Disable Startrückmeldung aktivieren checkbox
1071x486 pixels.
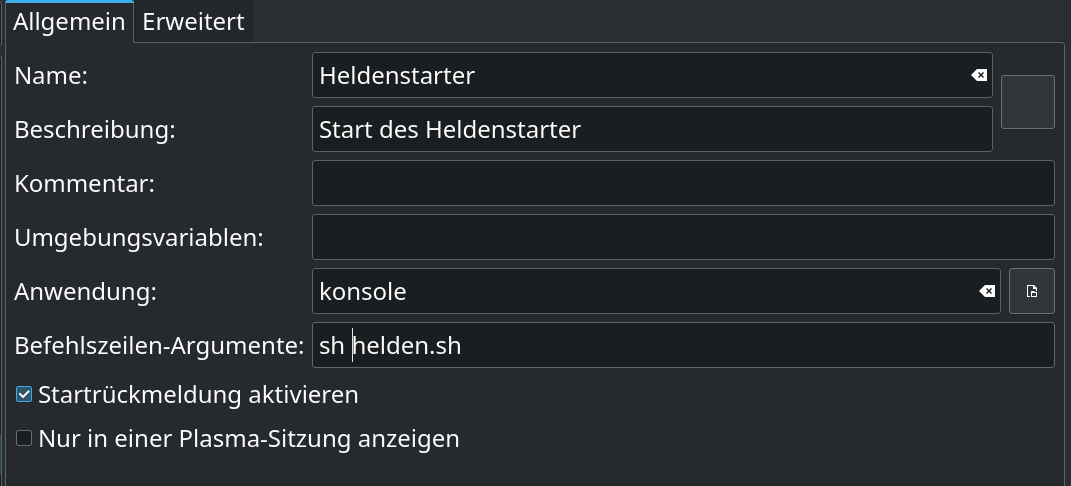point(24,395)
